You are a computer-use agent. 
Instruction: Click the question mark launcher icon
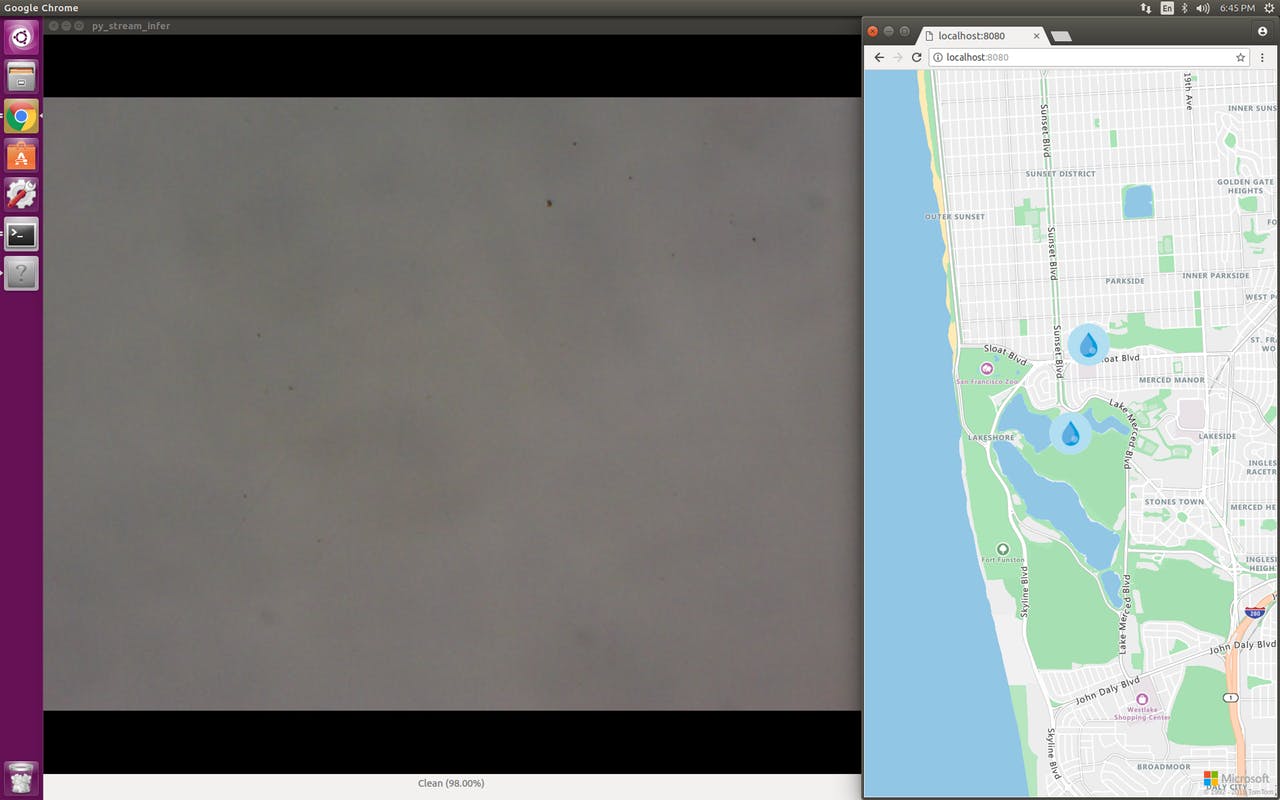click(x=21, y=273)
